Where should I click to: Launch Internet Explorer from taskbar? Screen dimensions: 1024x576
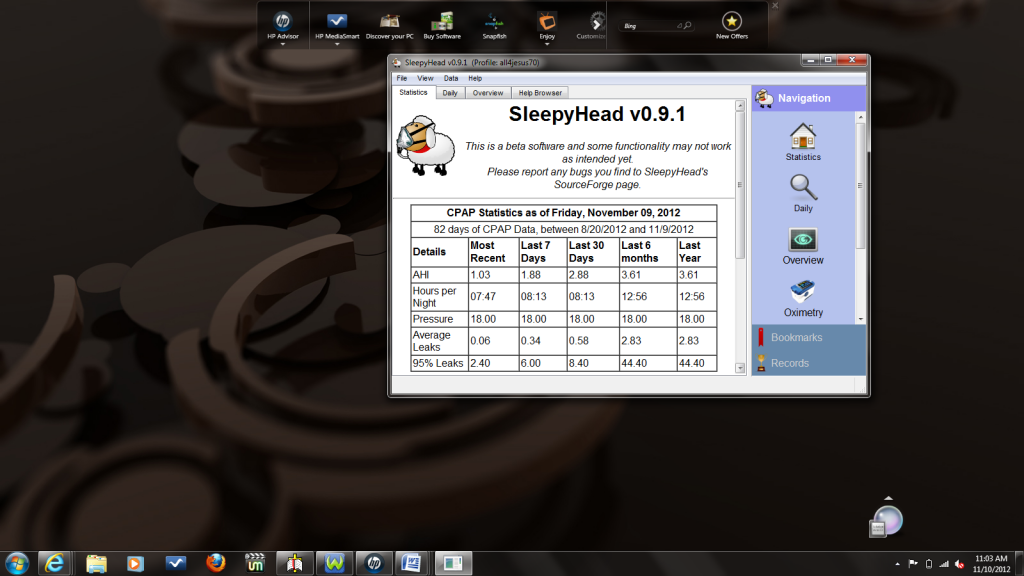[x=54, y=563]
